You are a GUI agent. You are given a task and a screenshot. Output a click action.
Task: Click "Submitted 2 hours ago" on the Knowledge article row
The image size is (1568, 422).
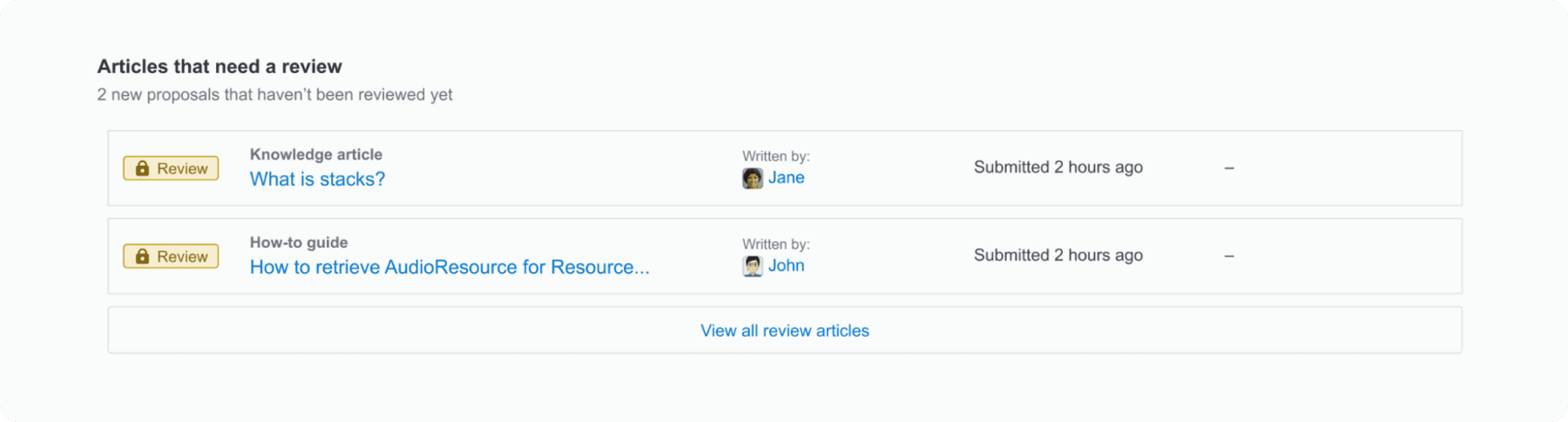1058,167
